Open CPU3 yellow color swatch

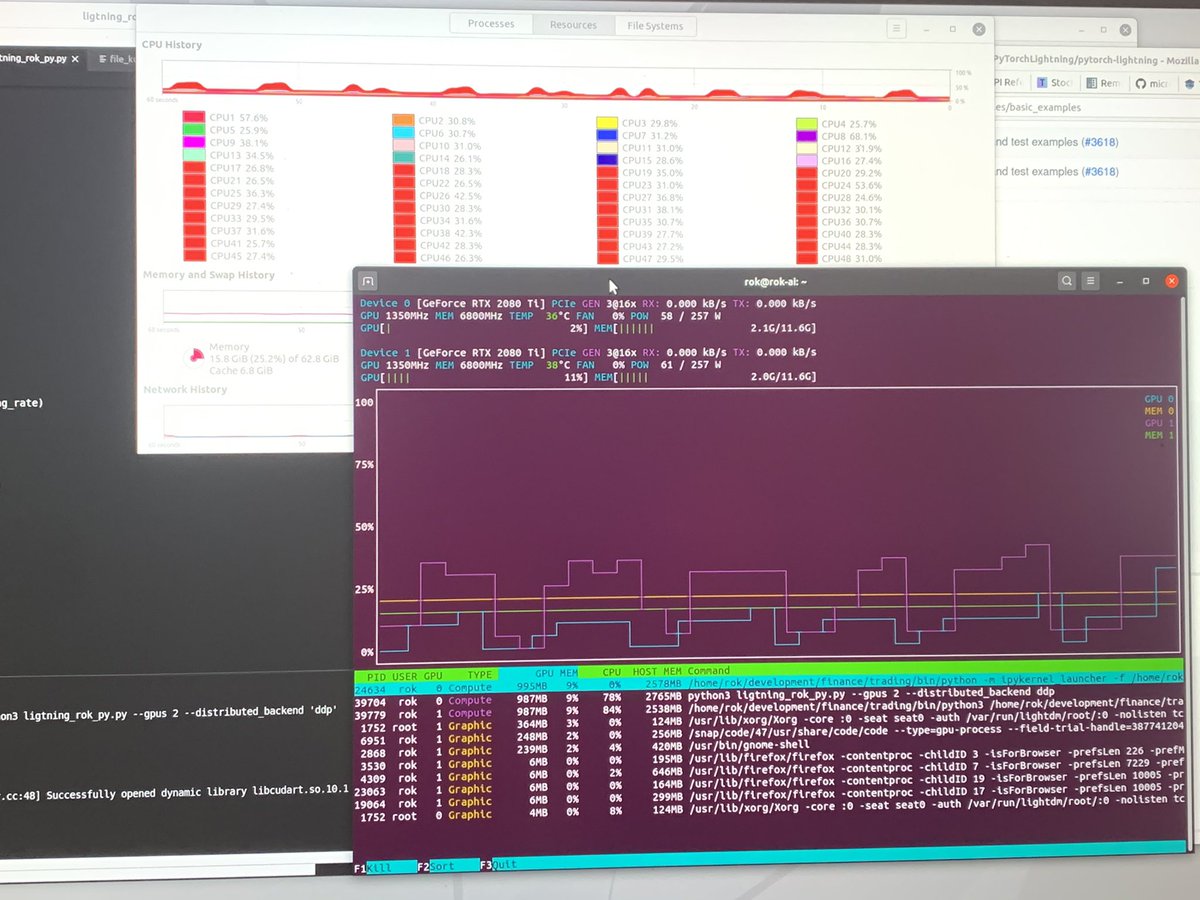[x=607, y=123]
